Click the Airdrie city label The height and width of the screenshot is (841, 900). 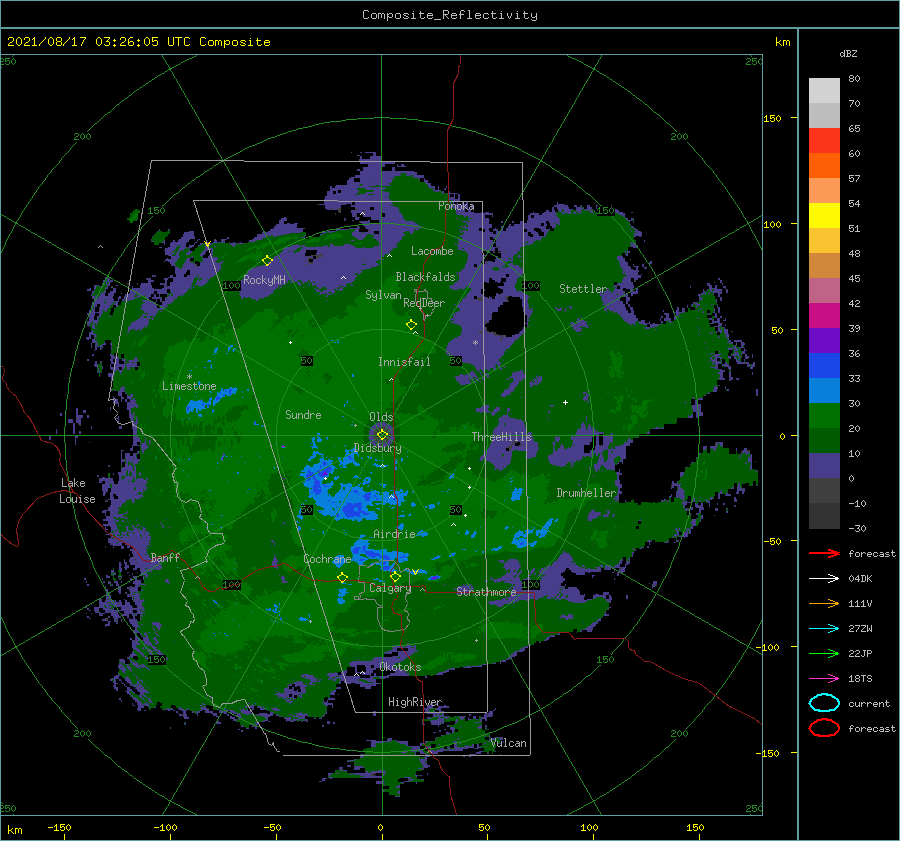[x=394, y=534]
